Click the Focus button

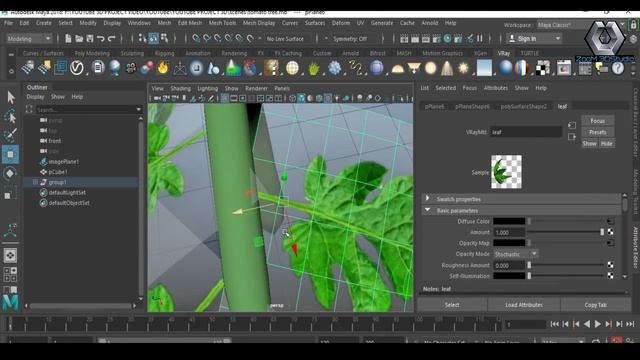pyautogui.click(x=597, y=121)
